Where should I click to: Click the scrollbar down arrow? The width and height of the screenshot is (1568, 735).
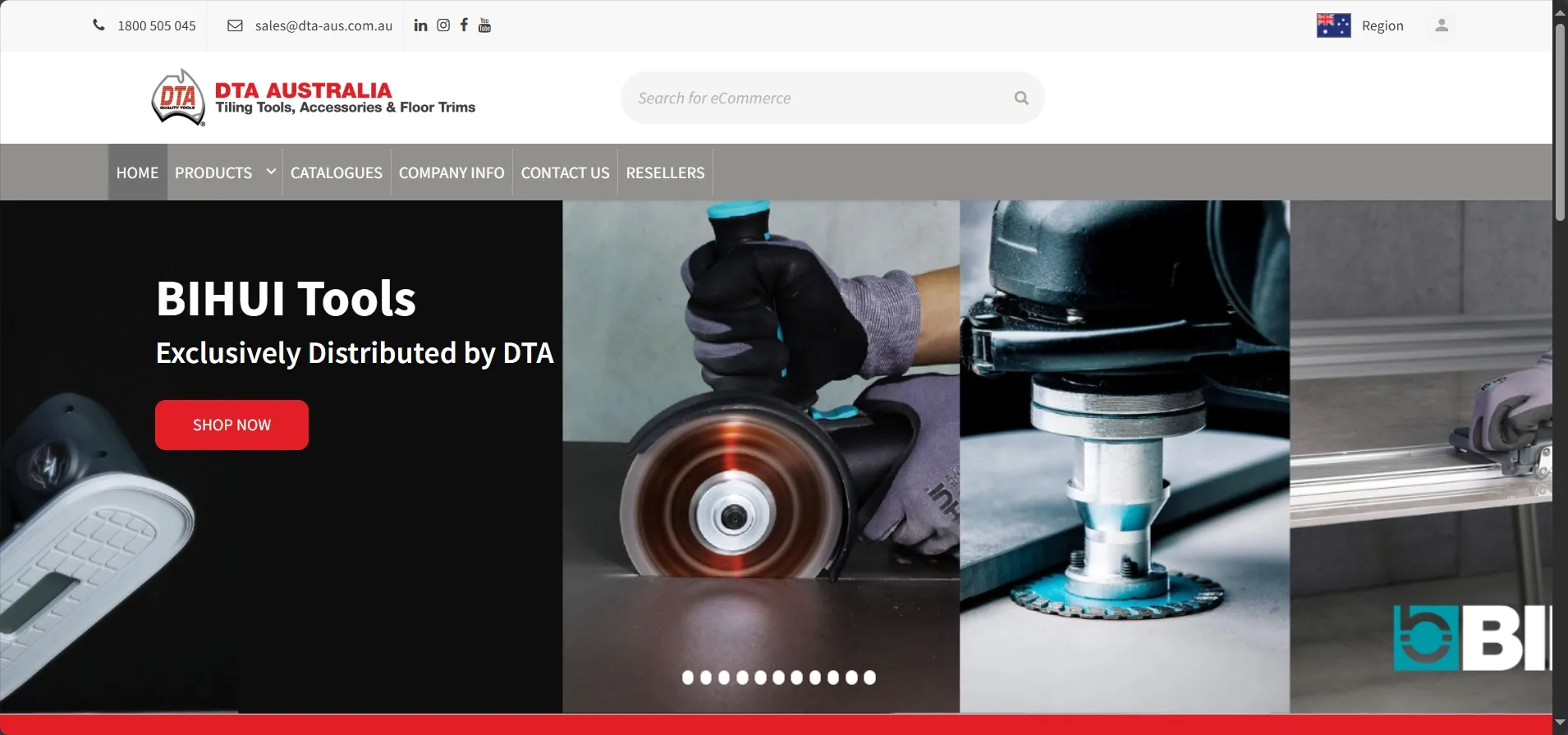[1560, 723]
